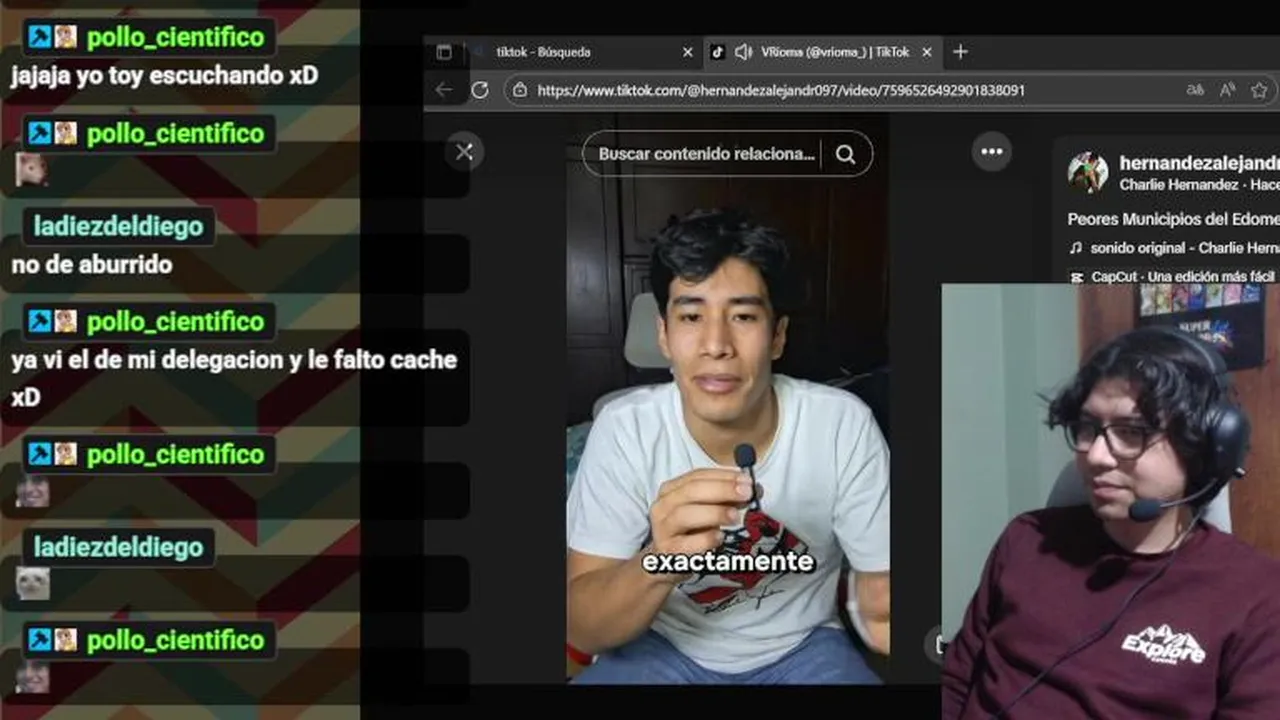Open the hernandezalejandr username link
The height and width of the screenshot is (720, 1280).
click(x=1199, y=163)
